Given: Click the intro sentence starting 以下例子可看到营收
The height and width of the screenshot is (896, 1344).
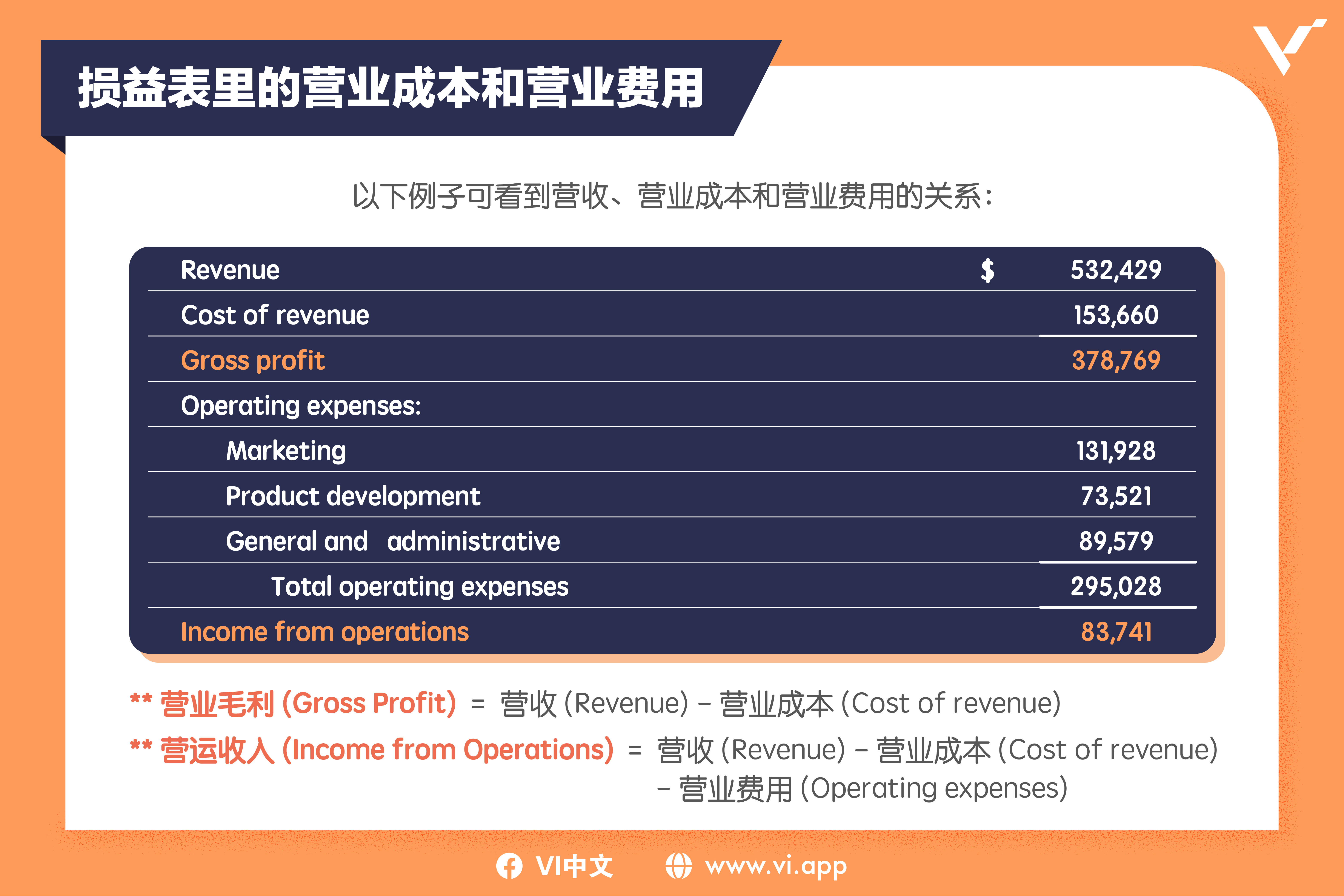Looking at the screenshot, I should (673, 196).
